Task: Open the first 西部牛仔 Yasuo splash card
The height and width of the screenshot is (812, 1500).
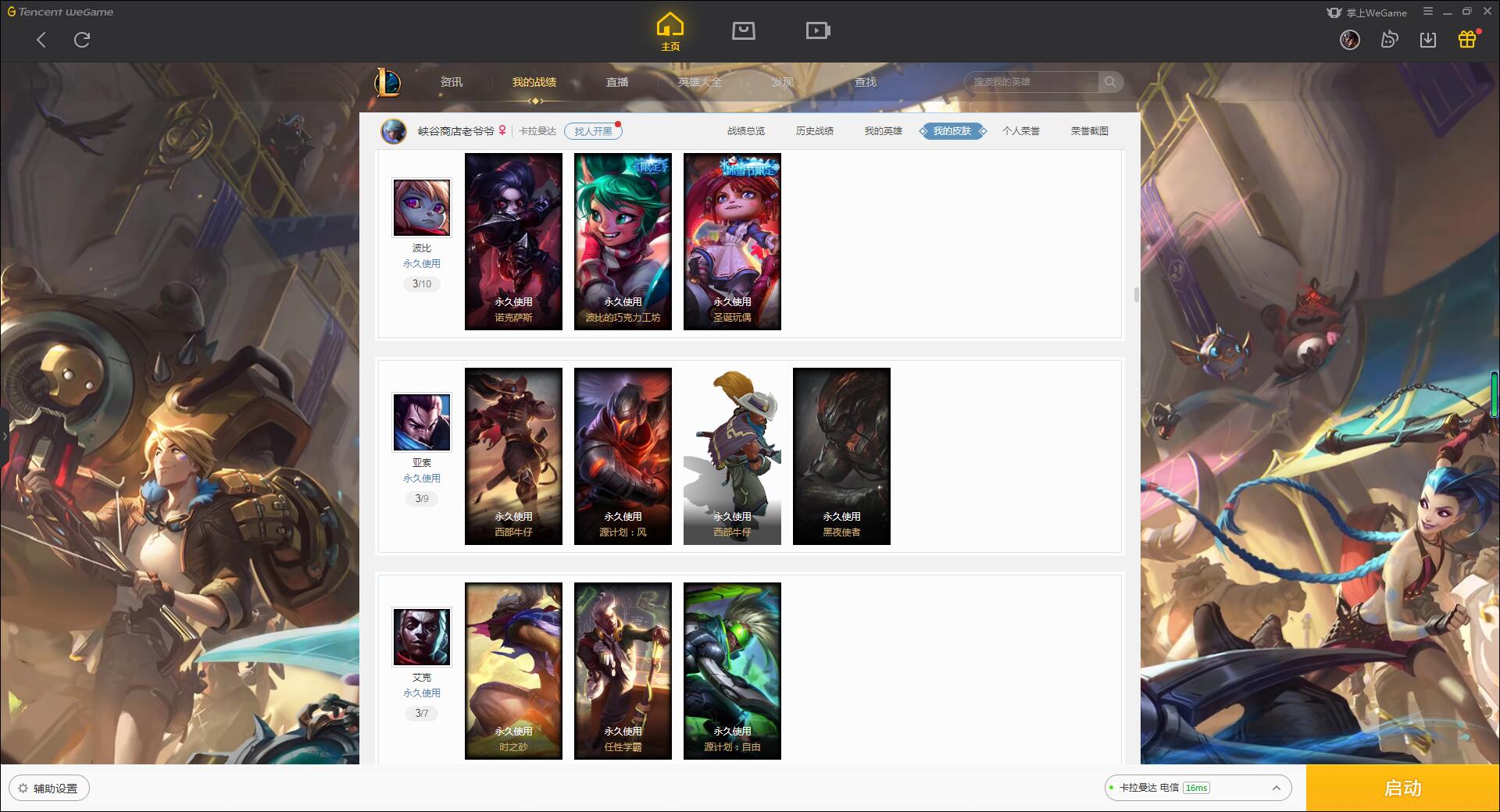Action: (x=513, y=456)
